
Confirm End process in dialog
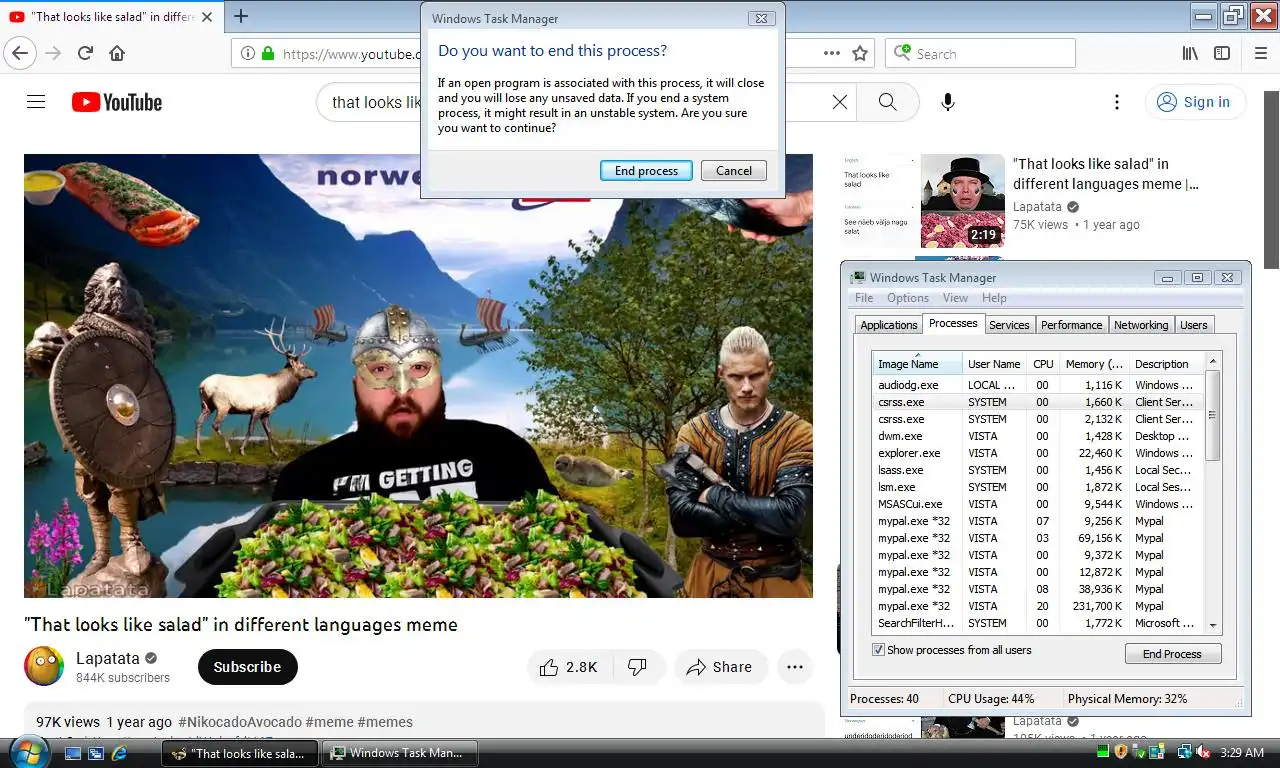click(646, 171)
